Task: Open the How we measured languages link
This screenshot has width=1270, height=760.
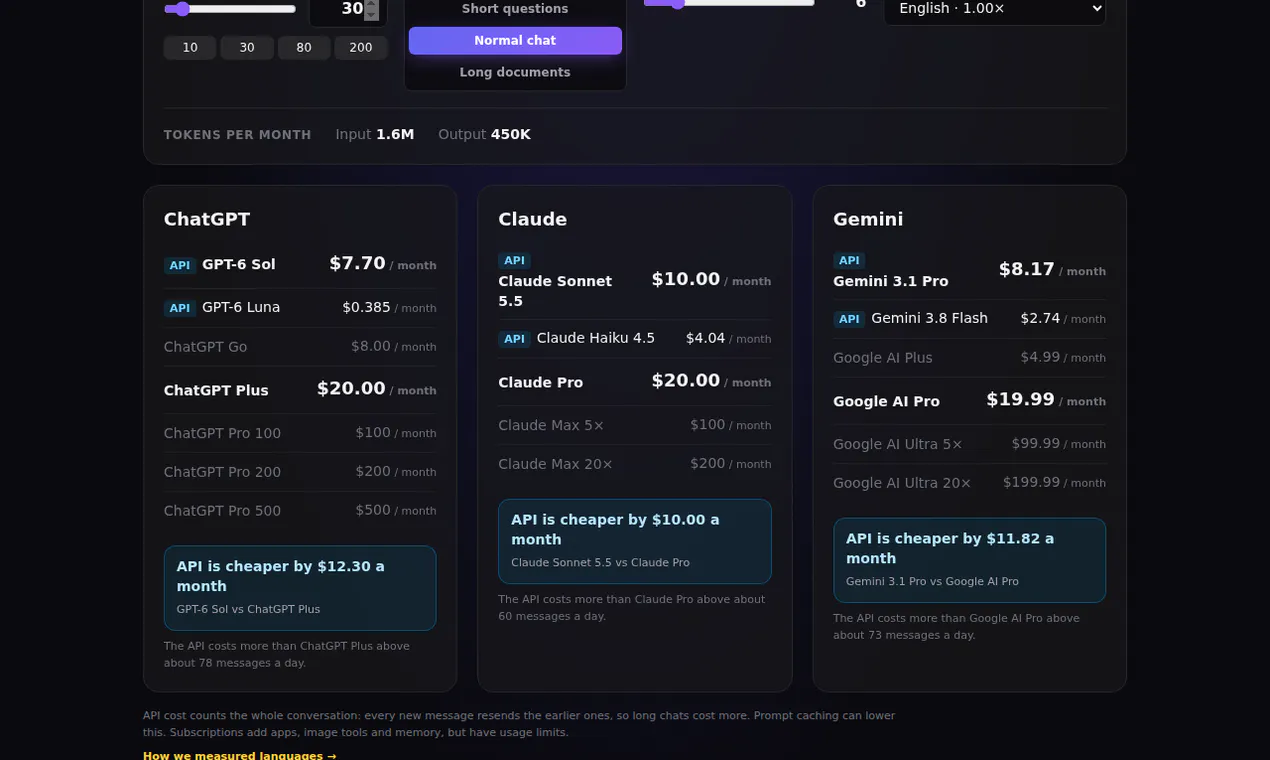Action: (x=240, y=755)
